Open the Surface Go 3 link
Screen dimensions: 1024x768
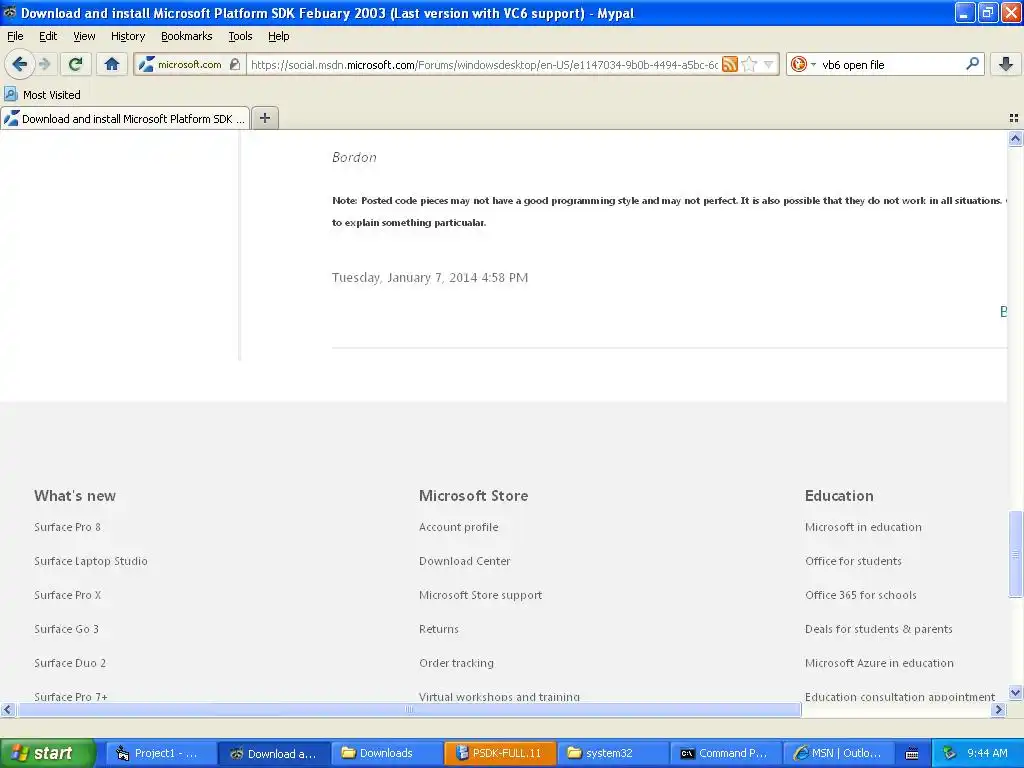66,629
